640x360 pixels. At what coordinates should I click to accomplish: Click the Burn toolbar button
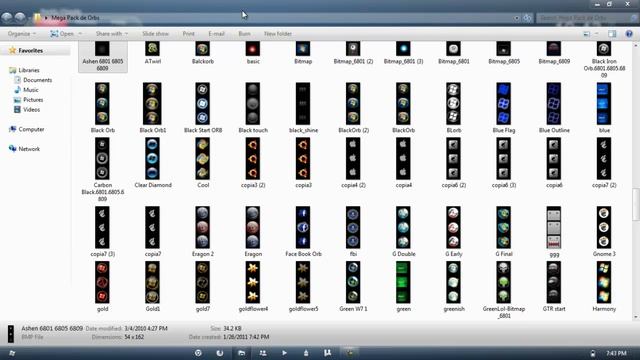(244, 34)
